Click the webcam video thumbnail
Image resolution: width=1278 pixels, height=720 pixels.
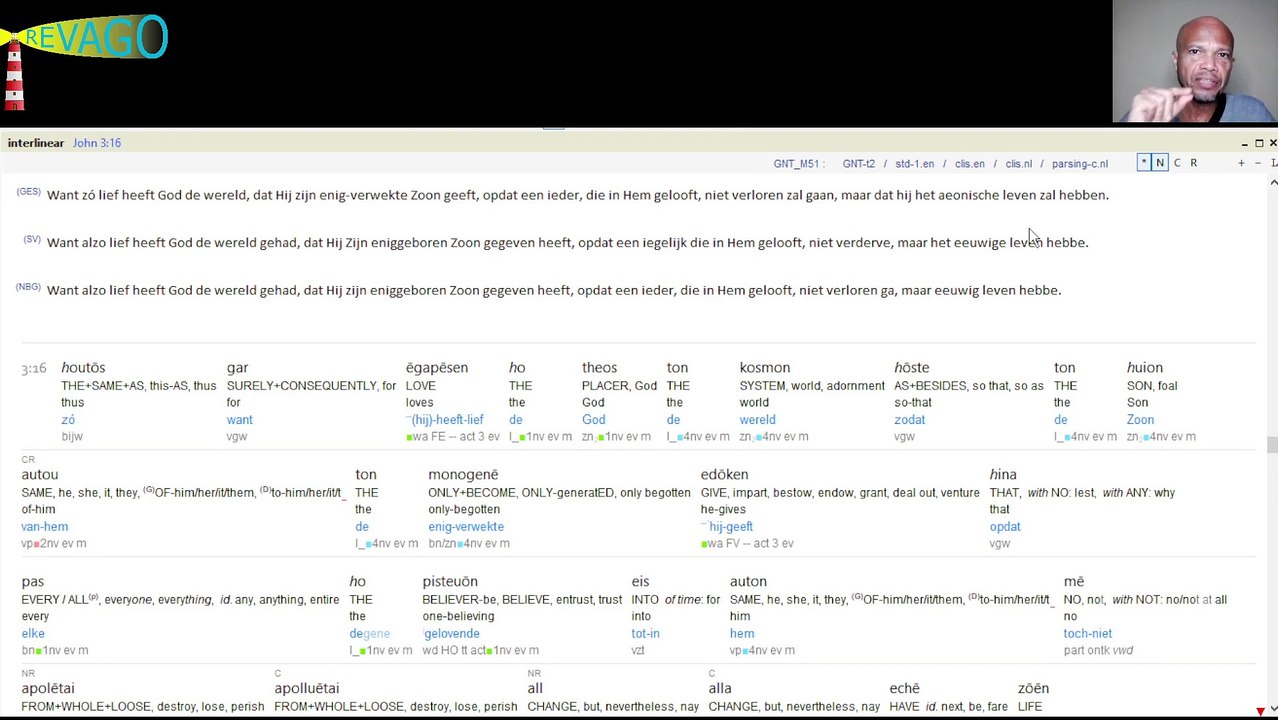click(1194, 61)
